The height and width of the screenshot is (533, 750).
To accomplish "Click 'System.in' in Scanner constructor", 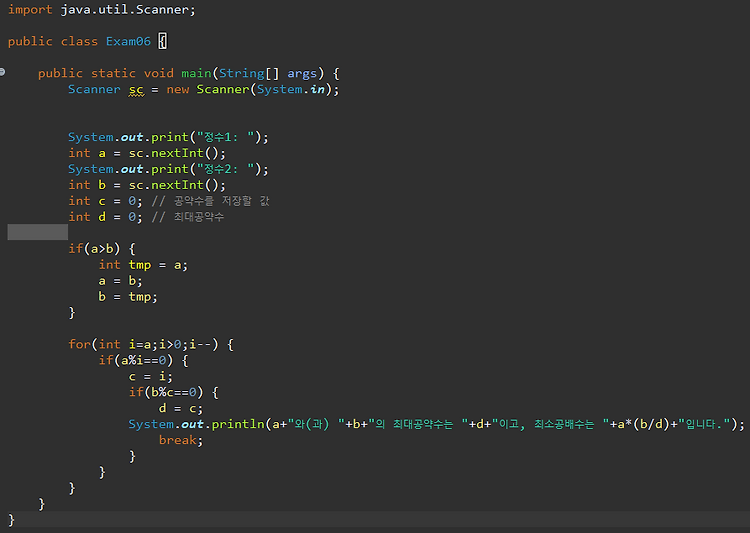I will tap(291, 89).
